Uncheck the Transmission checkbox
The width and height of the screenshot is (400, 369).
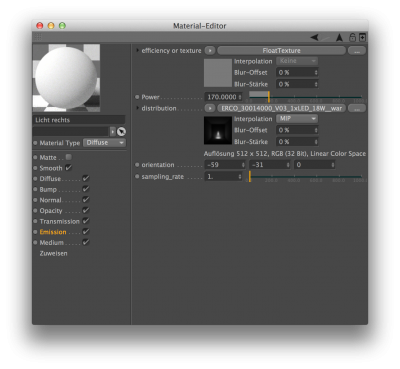coord(86,221)
